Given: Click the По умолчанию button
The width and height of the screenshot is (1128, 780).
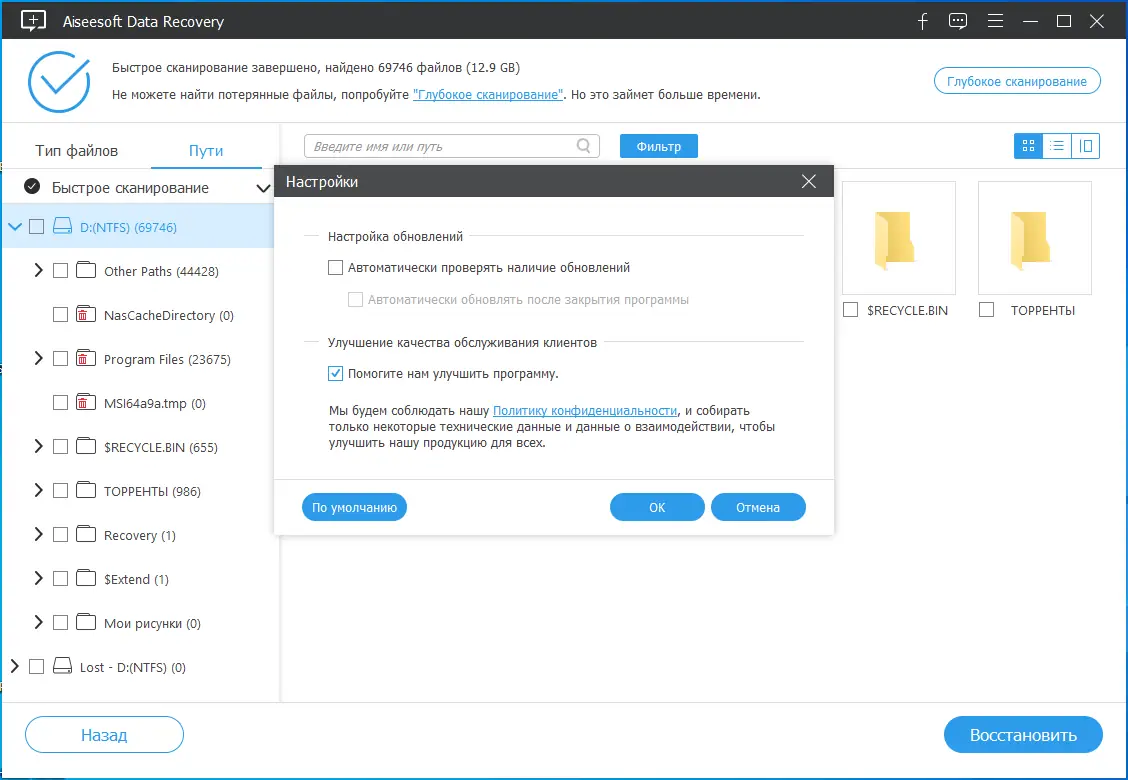Looking at the screenshot, I should (x=354, y=507).
